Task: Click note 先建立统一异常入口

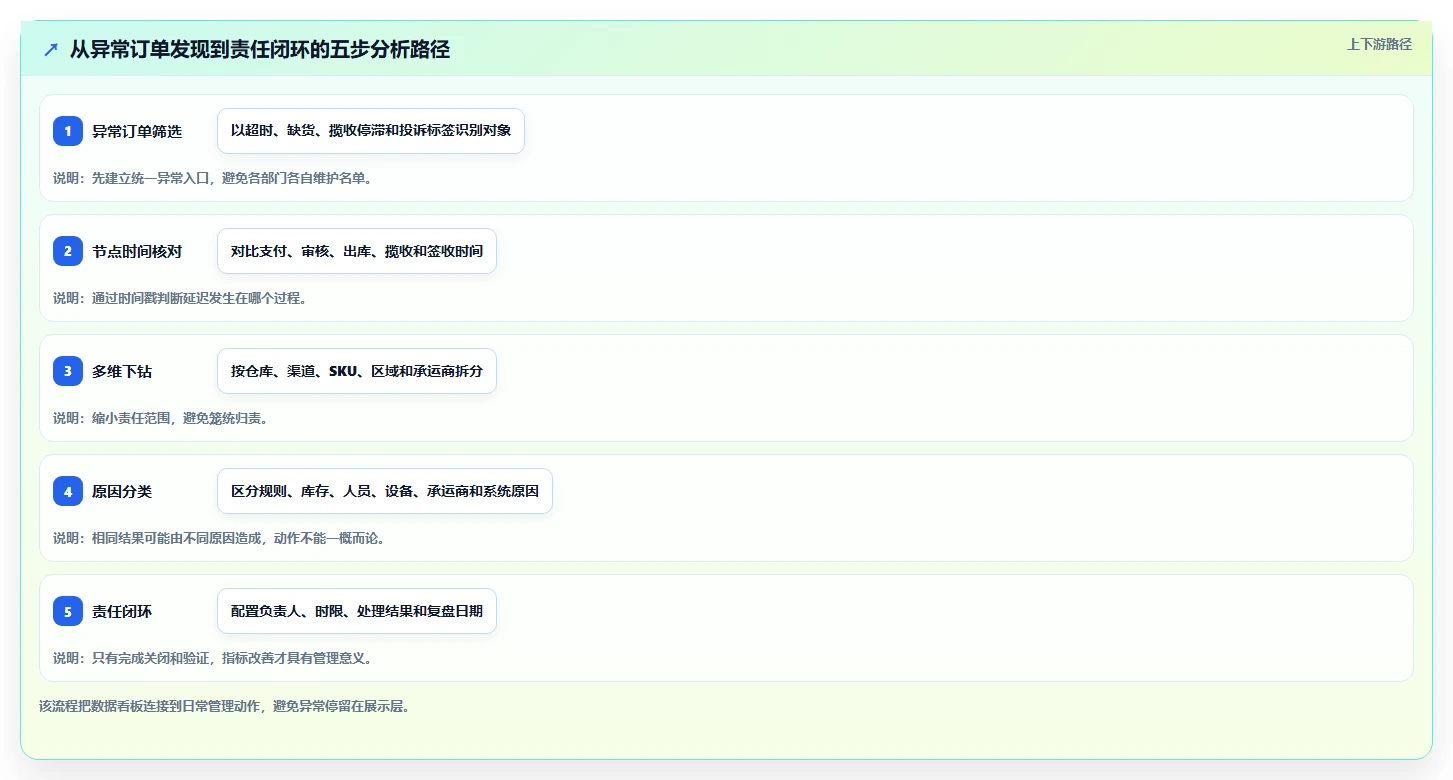Action: coord(212,178)
